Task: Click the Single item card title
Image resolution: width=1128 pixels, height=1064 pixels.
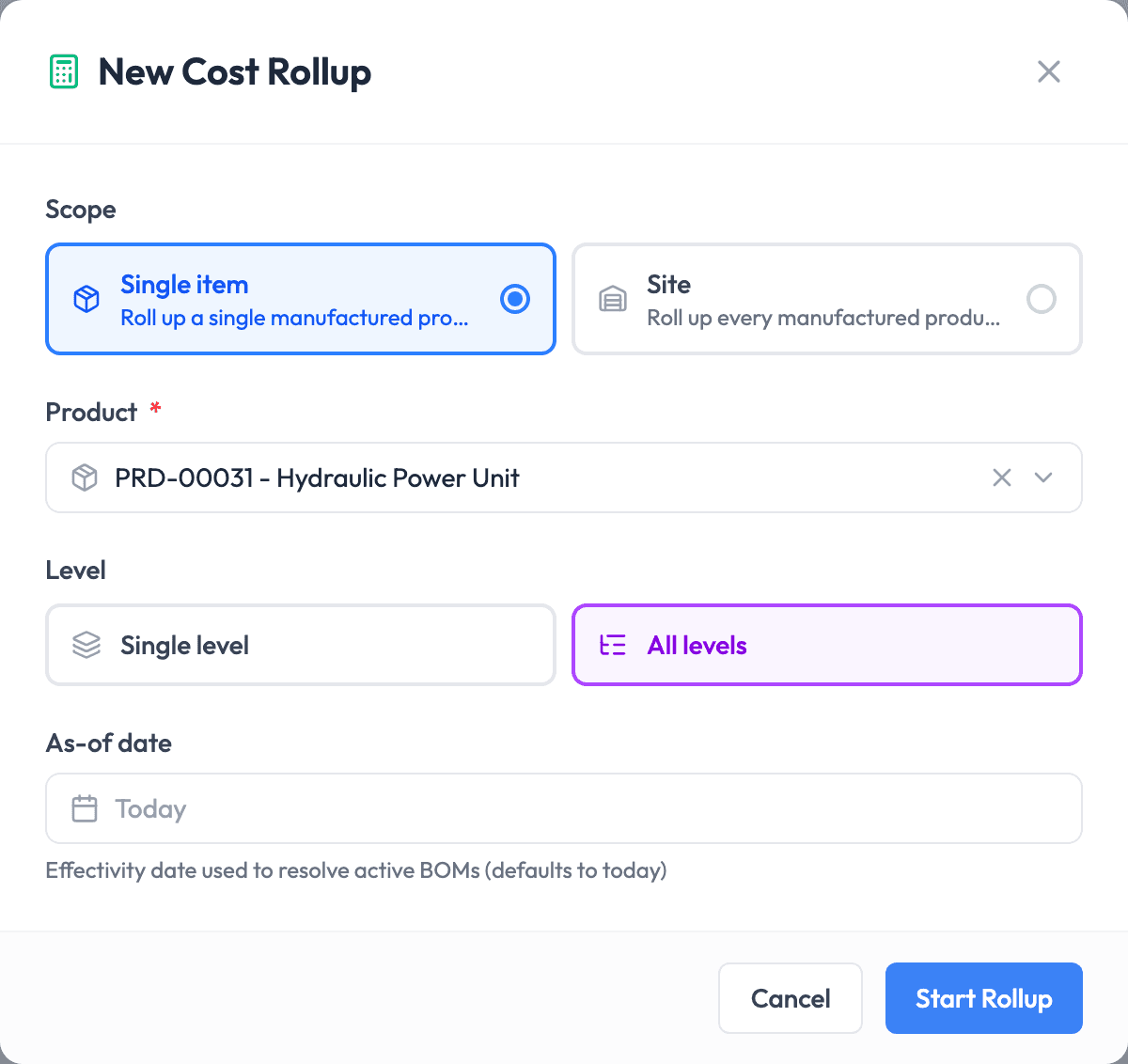Action: 184,284
